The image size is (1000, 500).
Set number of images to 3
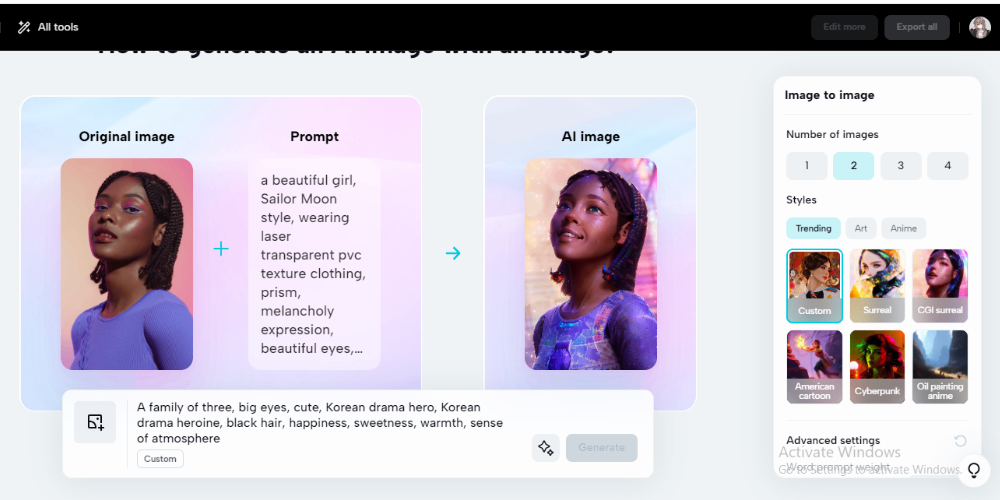click(901, 166)
